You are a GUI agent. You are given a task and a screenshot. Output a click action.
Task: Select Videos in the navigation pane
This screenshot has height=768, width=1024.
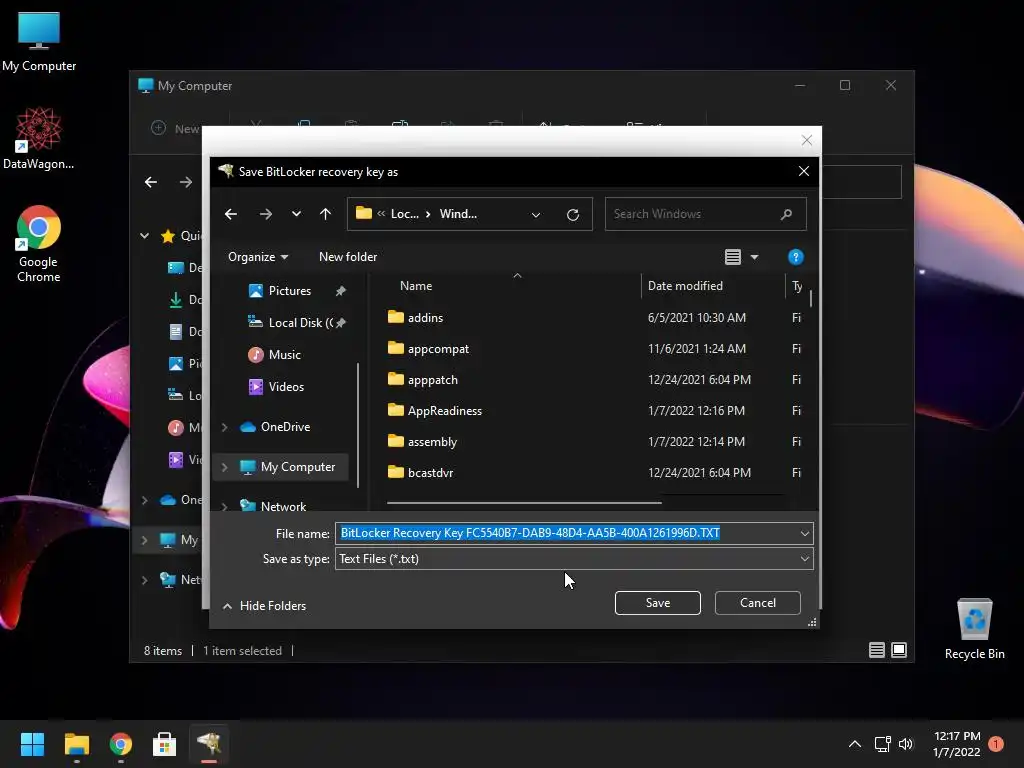286,387
